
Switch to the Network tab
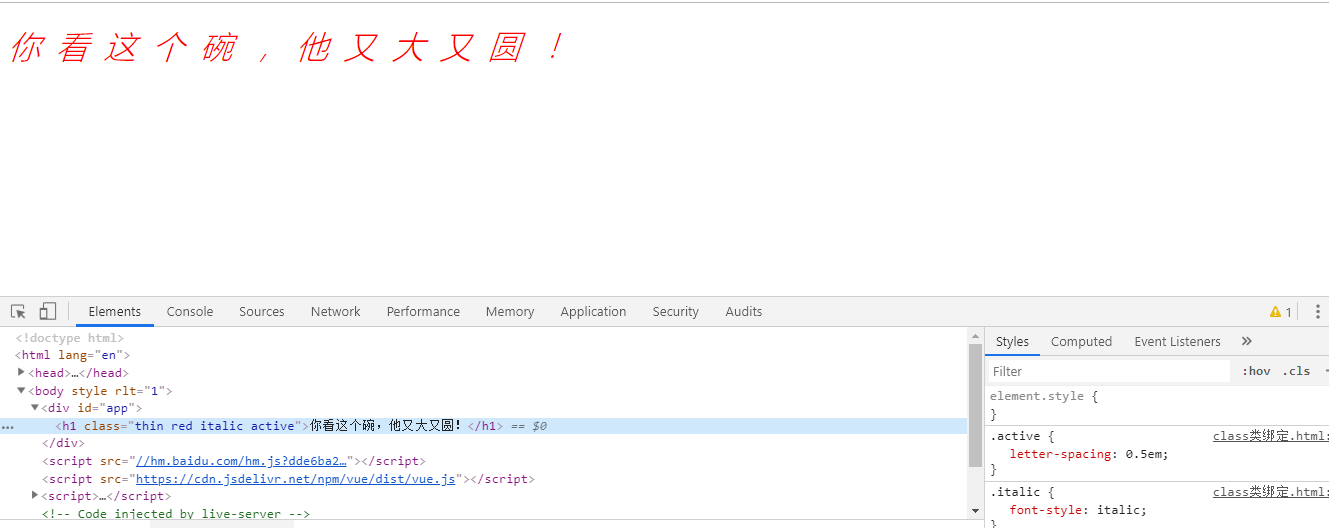point(335,312)
